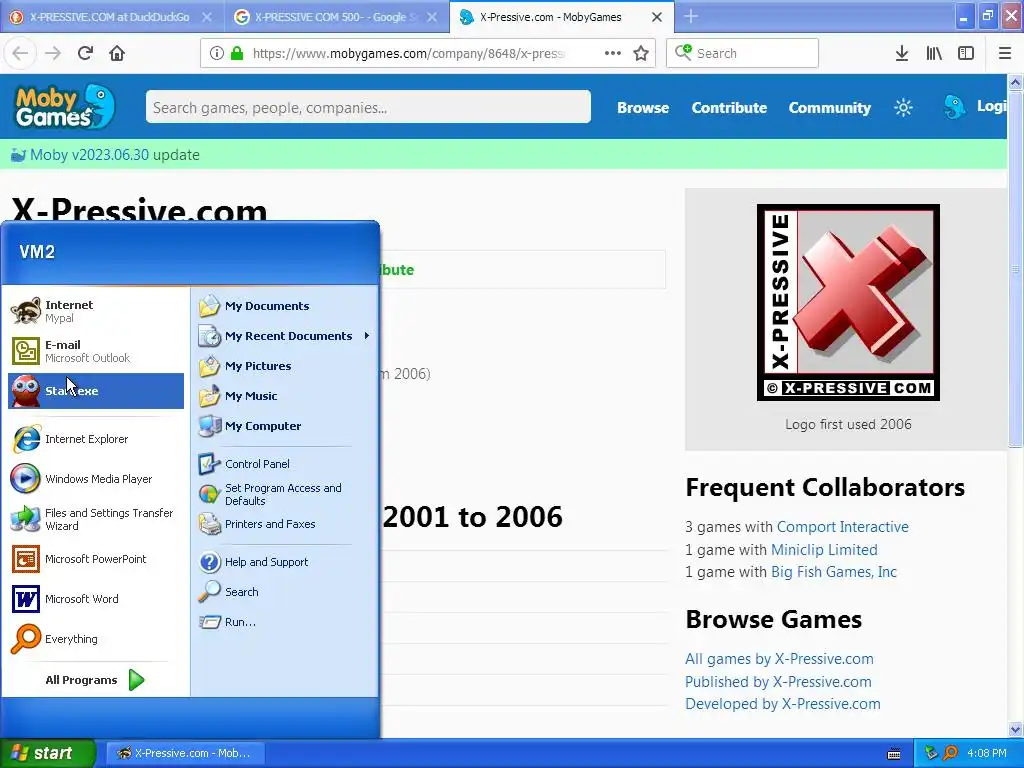This screenshot has height=768, width=1024.
Task: Open Control Panel
Action: pyautogui.click(x=284, y=464)
